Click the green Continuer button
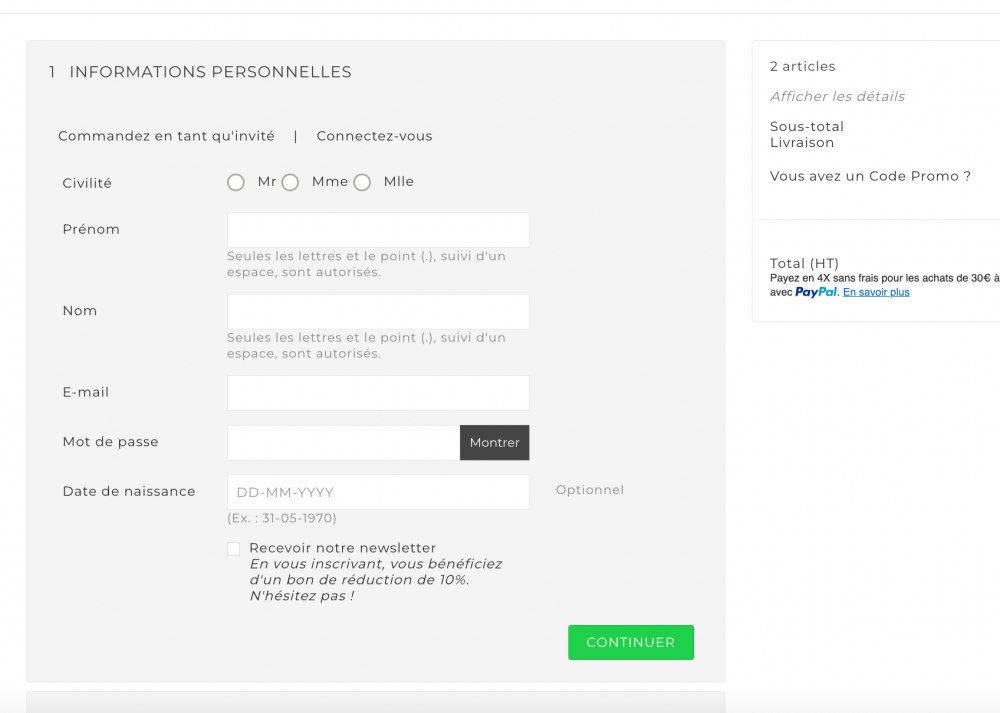Image resolution: width=1000 pixels, height=713 pixels. tap(630, 642)
